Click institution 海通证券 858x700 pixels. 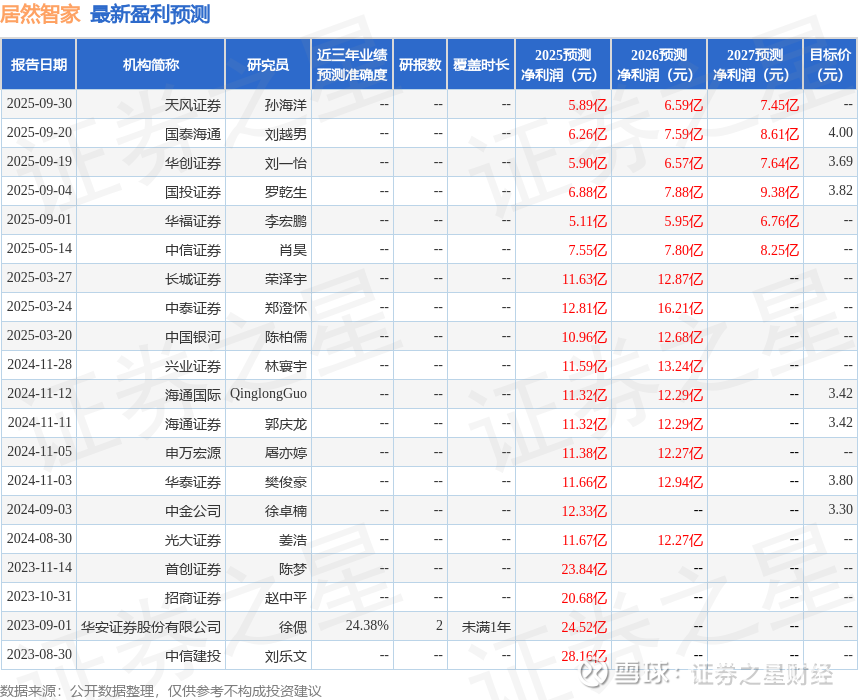(x=193, y=424)
